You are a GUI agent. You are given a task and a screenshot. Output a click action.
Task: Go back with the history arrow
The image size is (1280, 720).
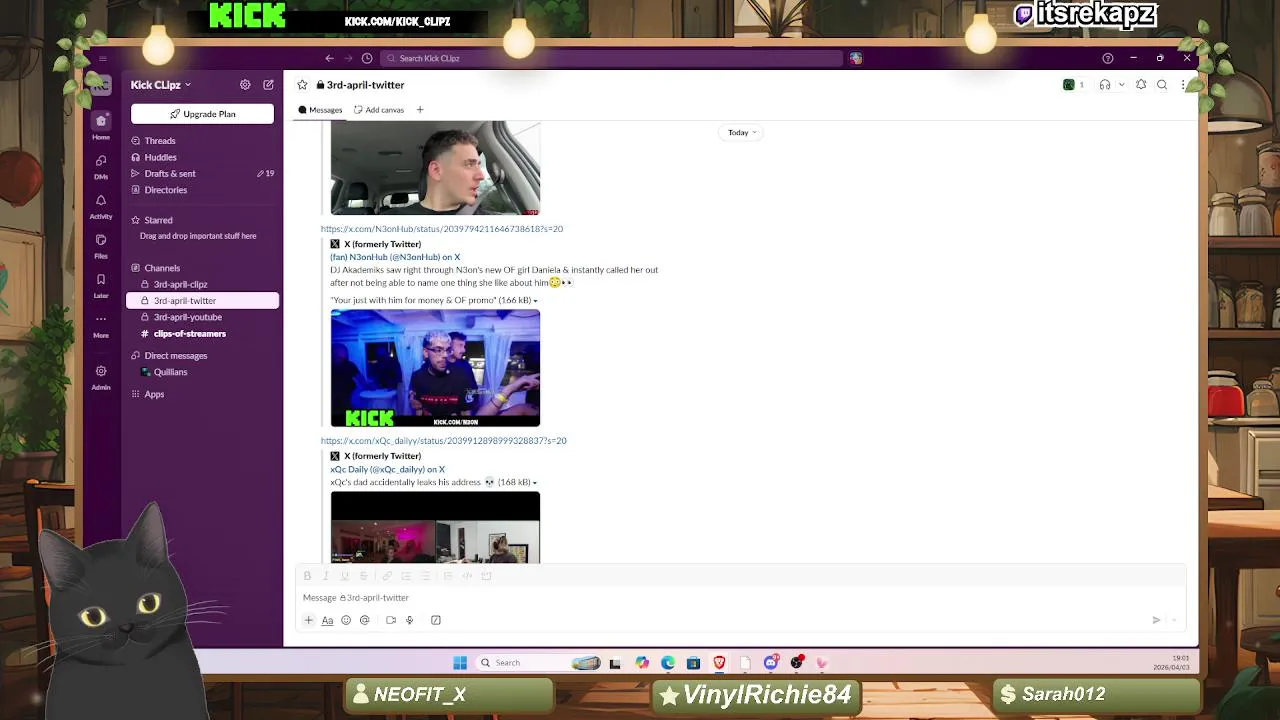329,58
